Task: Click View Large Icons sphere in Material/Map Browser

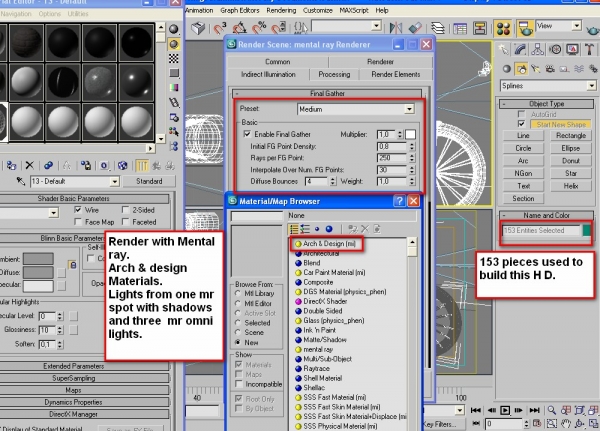Action: 329,229
